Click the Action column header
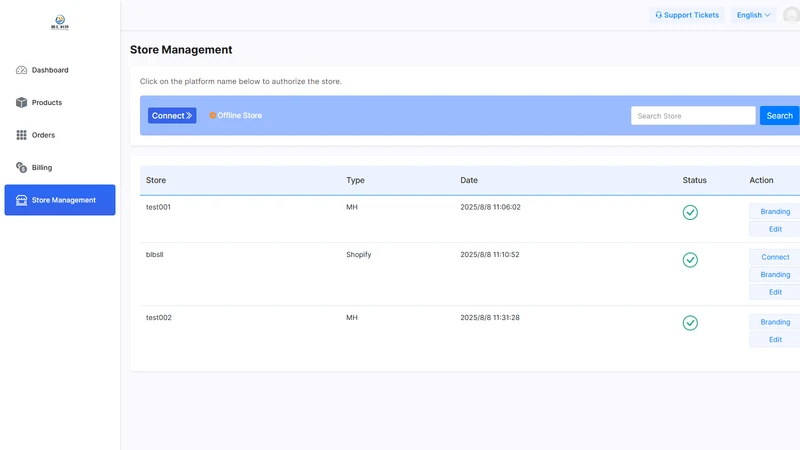Image resolution: width=800 pixels, height=450 pixels. coord(761,180)
